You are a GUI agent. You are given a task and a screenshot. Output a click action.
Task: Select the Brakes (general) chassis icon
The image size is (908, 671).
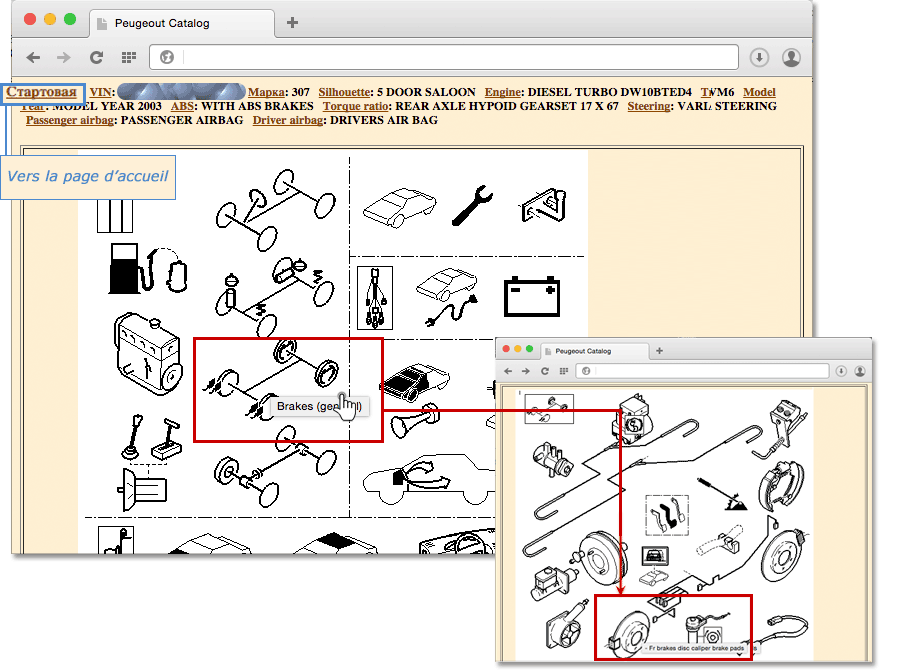click(x=272, y=381)
